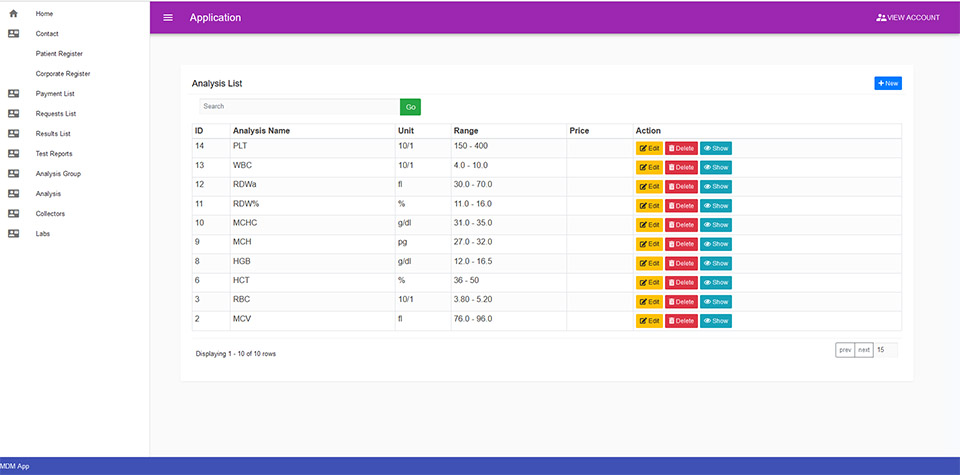Screen dimensions: 960x475
Task: Edit the WBC analysis row
Action: coord(649,167)
